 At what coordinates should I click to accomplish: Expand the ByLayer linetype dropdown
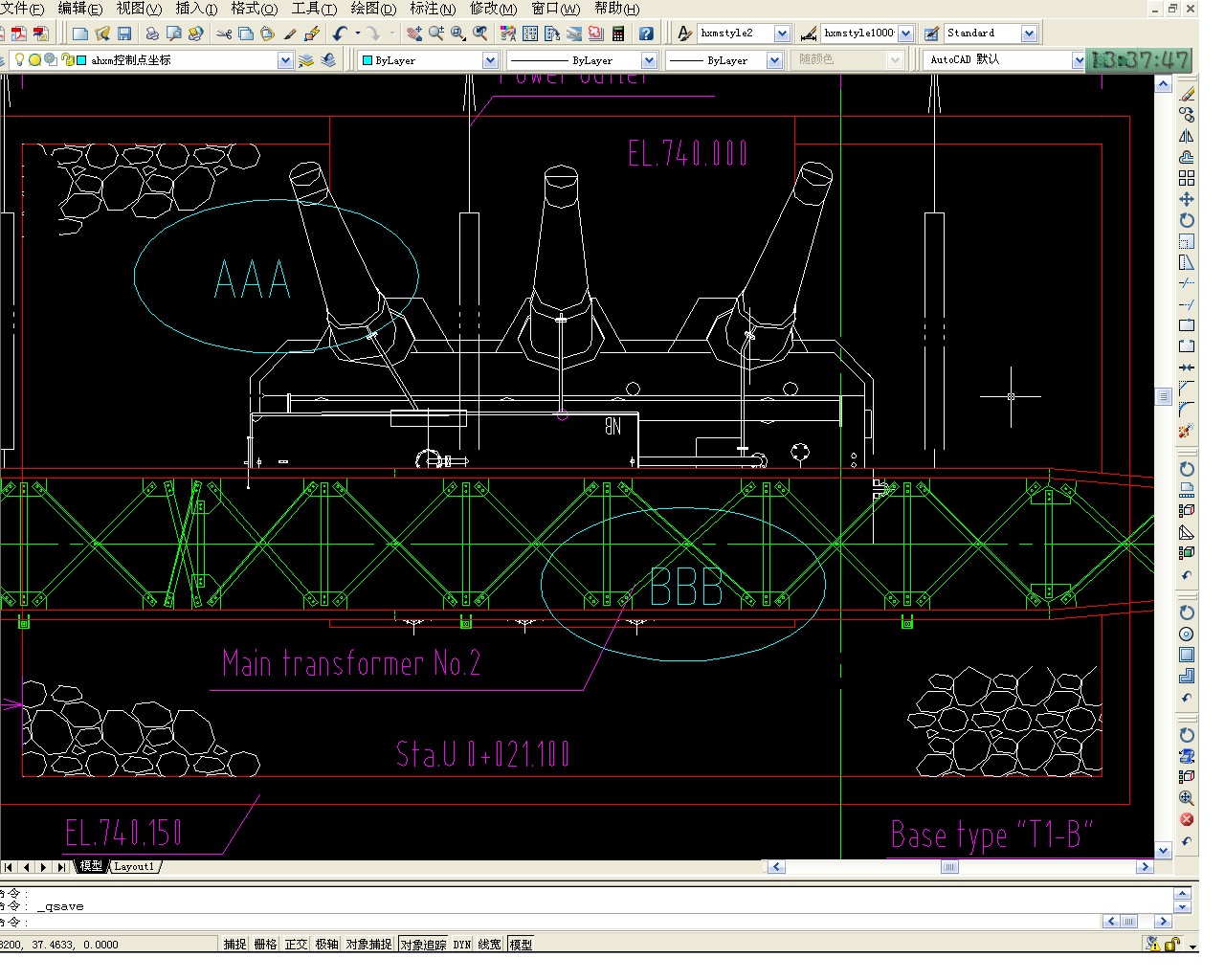(649, 60)
